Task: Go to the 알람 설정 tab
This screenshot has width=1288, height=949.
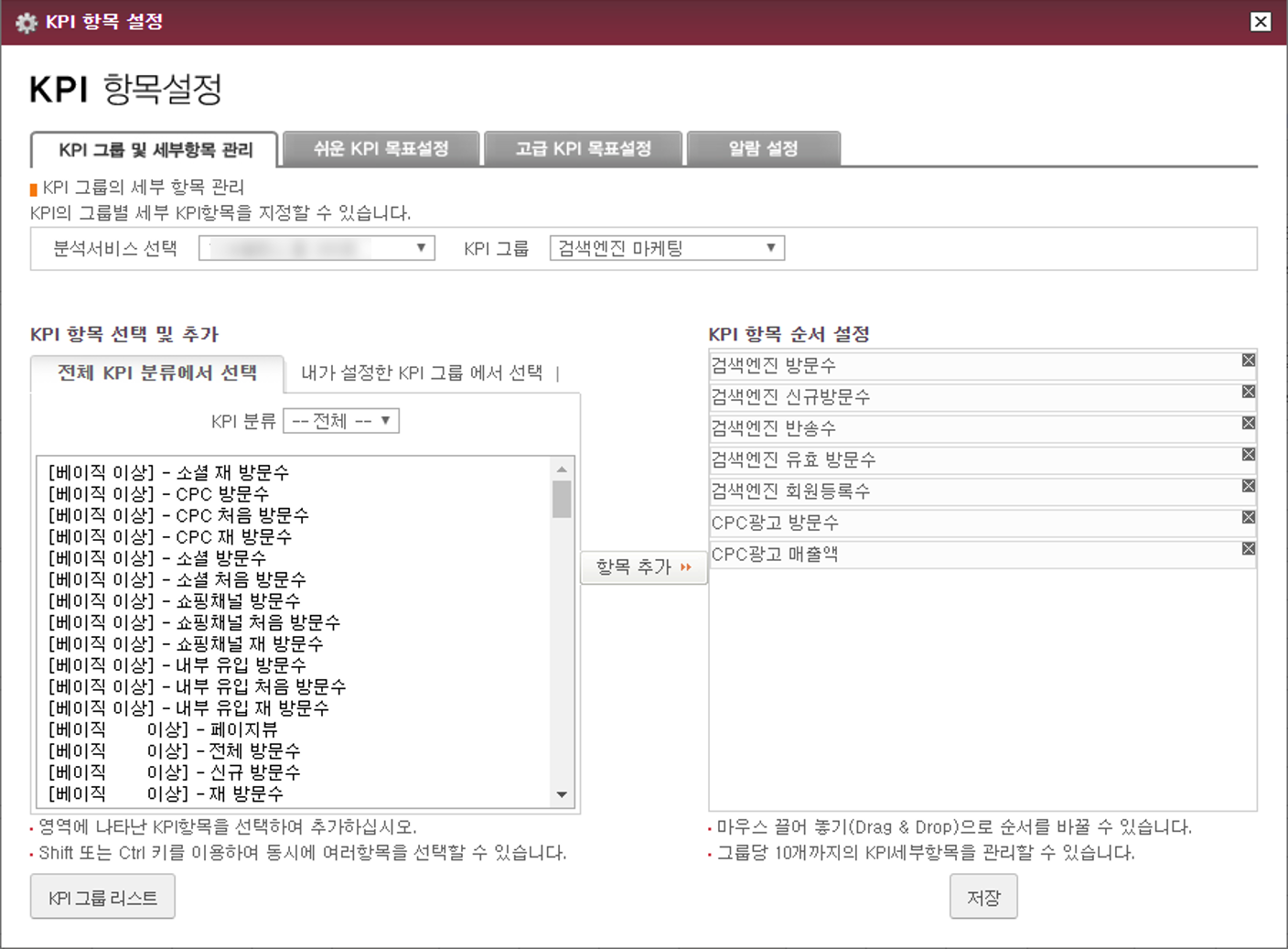Action: [763, 148]
